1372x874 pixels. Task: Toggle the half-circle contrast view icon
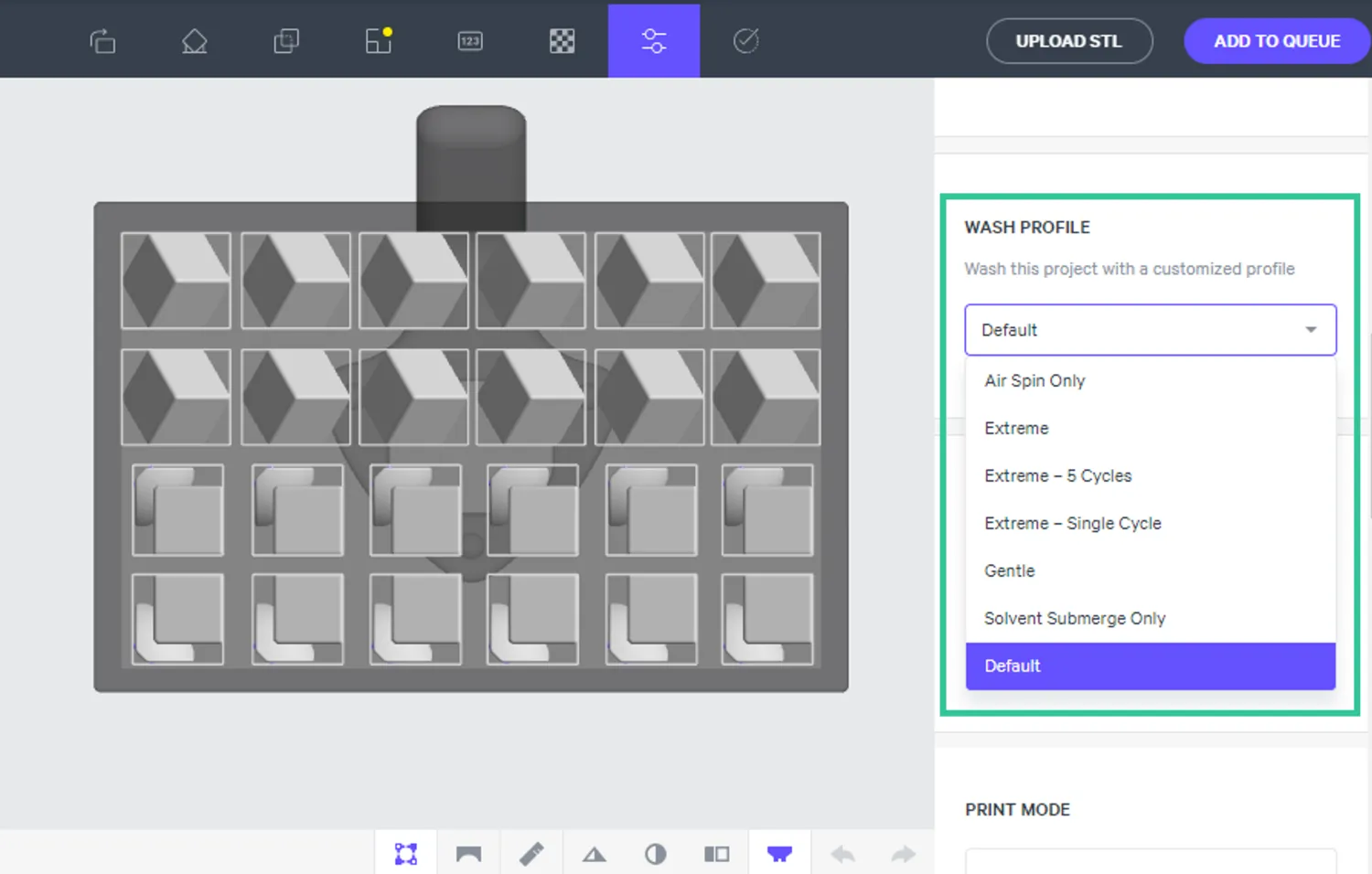point(656,854)
